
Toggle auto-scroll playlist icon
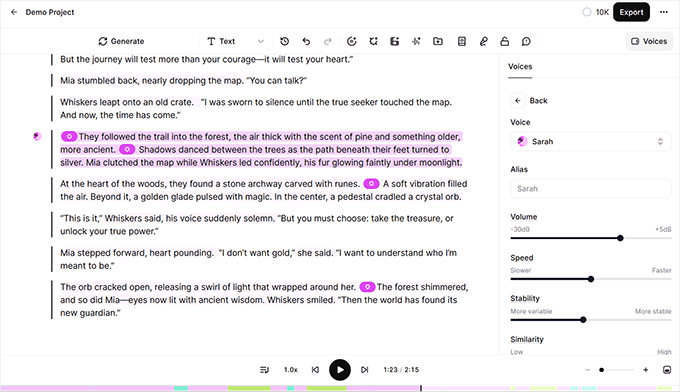(x=265, y=370)
